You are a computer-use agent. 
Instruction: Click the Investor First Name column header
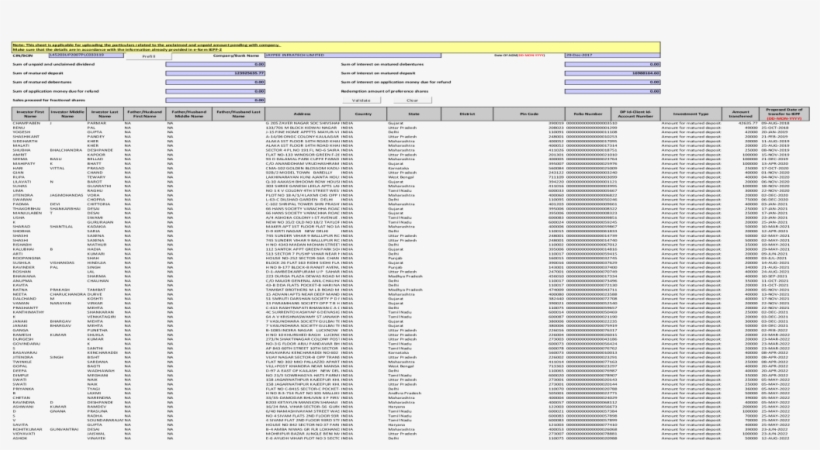point(30,114)
